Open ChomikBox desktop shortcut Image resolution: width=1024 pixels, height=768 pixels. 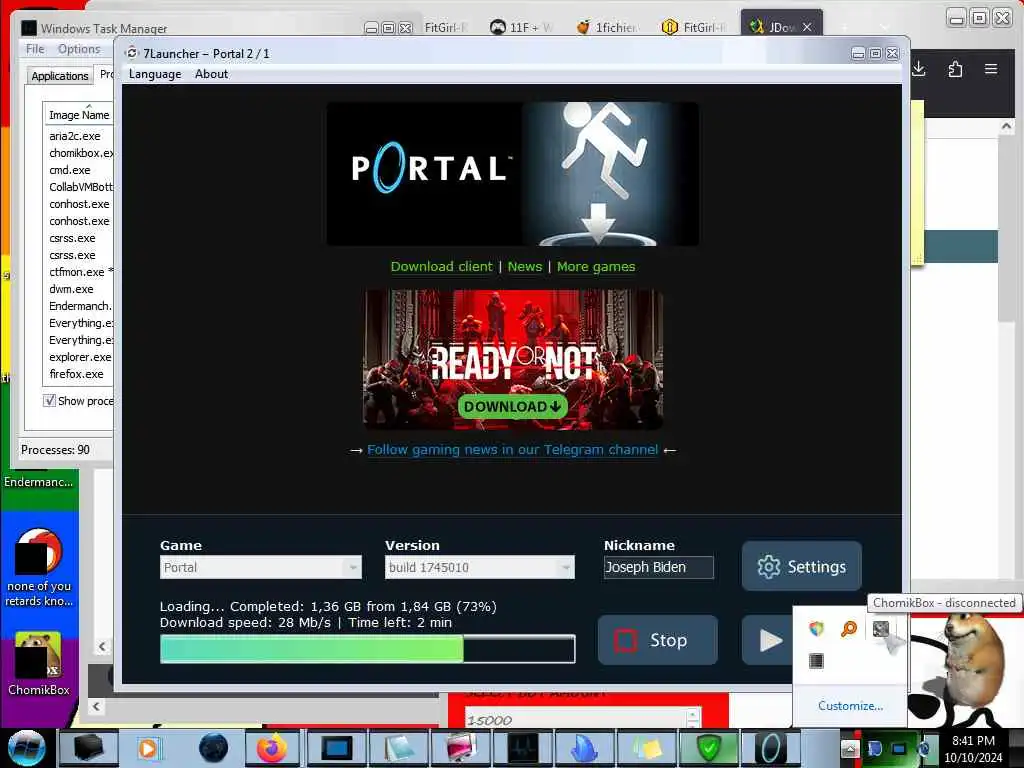(39, 664)
